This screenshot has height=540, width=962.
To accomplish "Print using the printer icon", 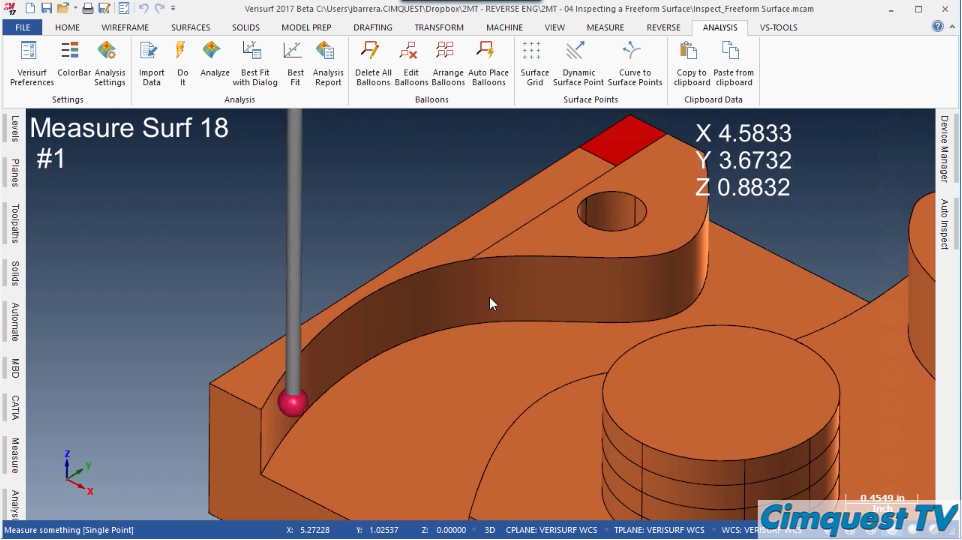I will (88, 9).
